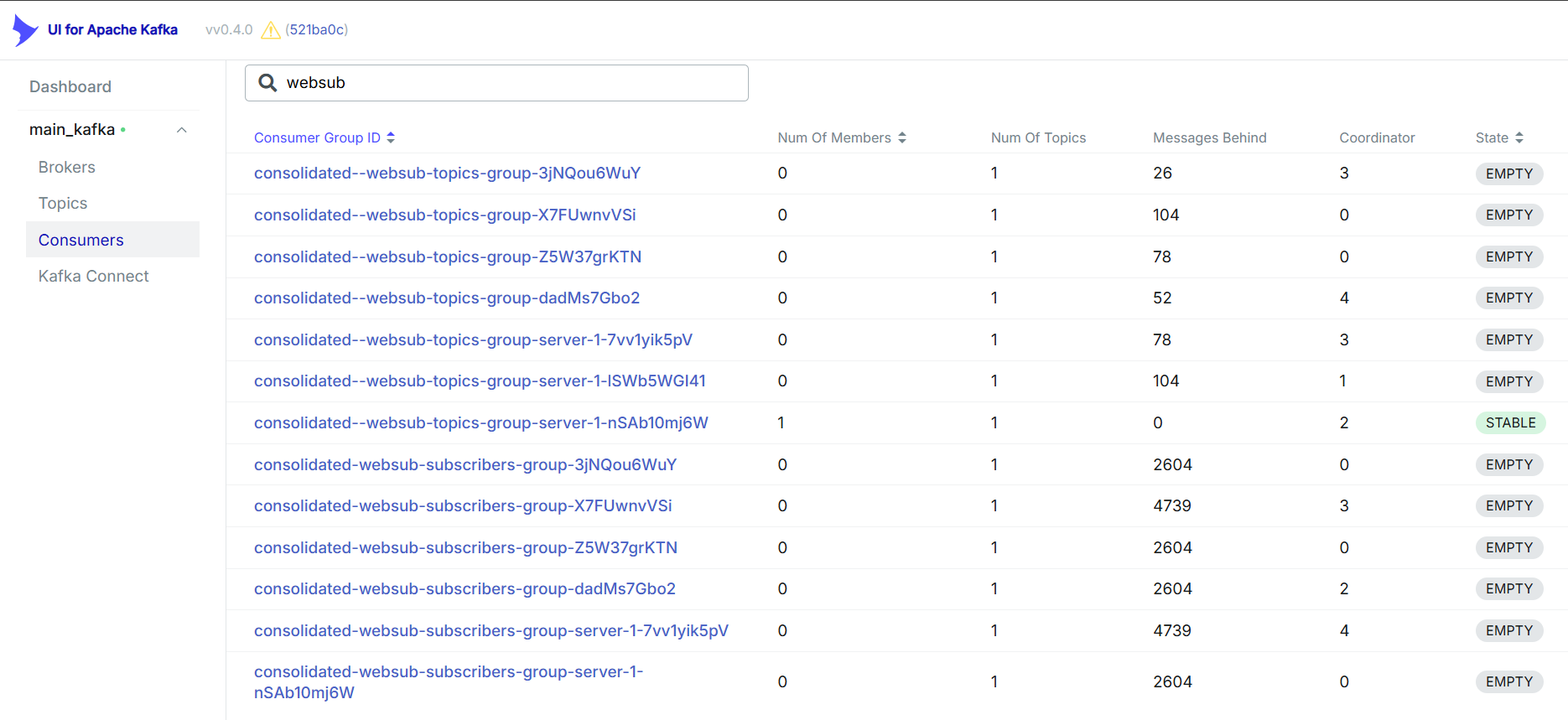
Task: Click the Kafka UI logo icon
Action: pos(25,30)
